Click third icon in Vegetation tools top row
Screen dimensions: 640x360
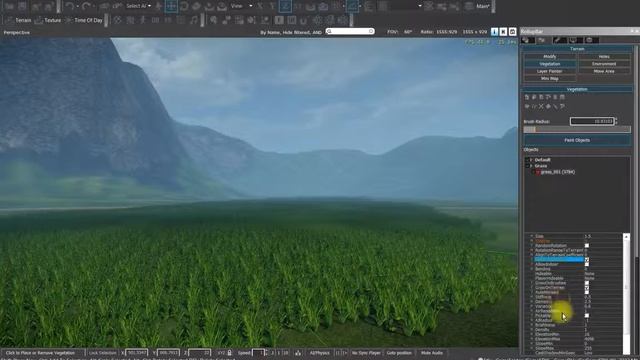click(541, 97)
